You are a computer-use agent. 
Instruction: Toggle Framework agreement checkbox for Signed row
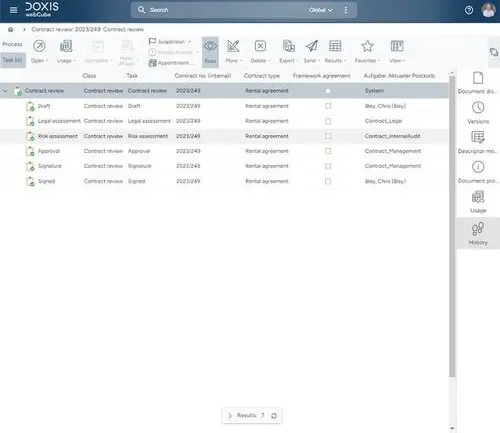pos(328,181)
